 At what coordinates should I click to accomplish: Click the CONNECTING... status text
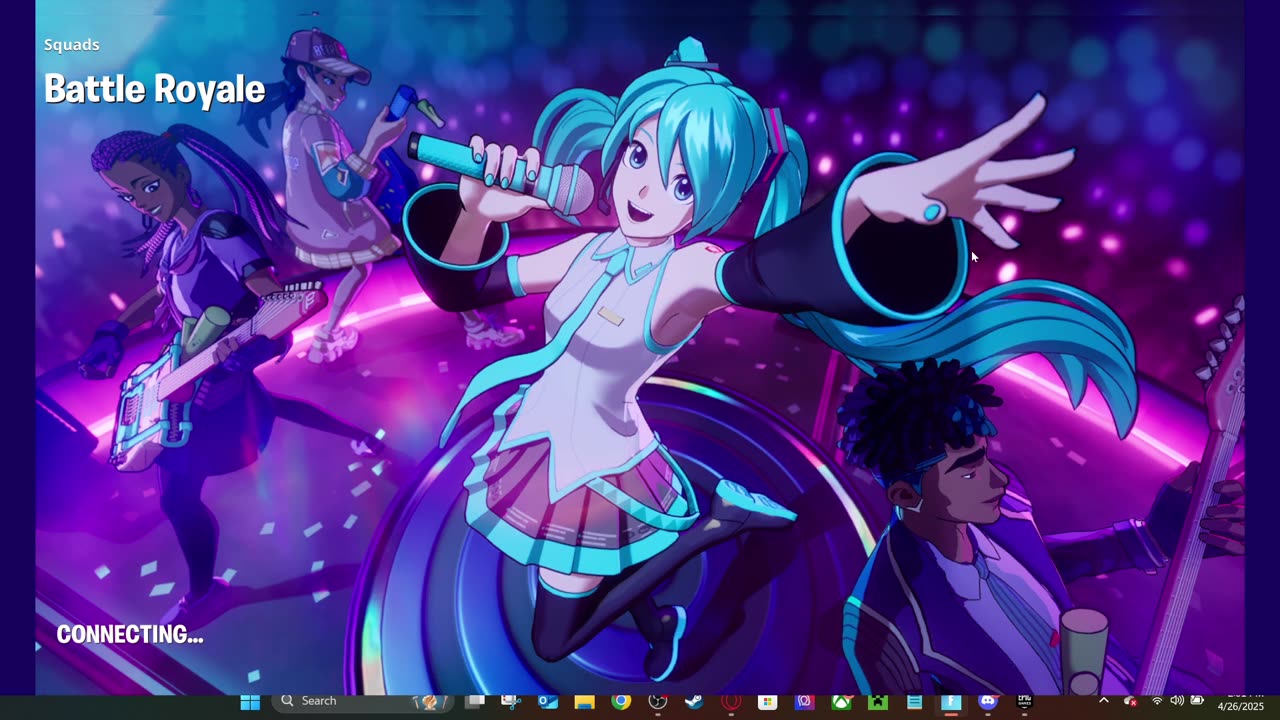coord(130,634)
